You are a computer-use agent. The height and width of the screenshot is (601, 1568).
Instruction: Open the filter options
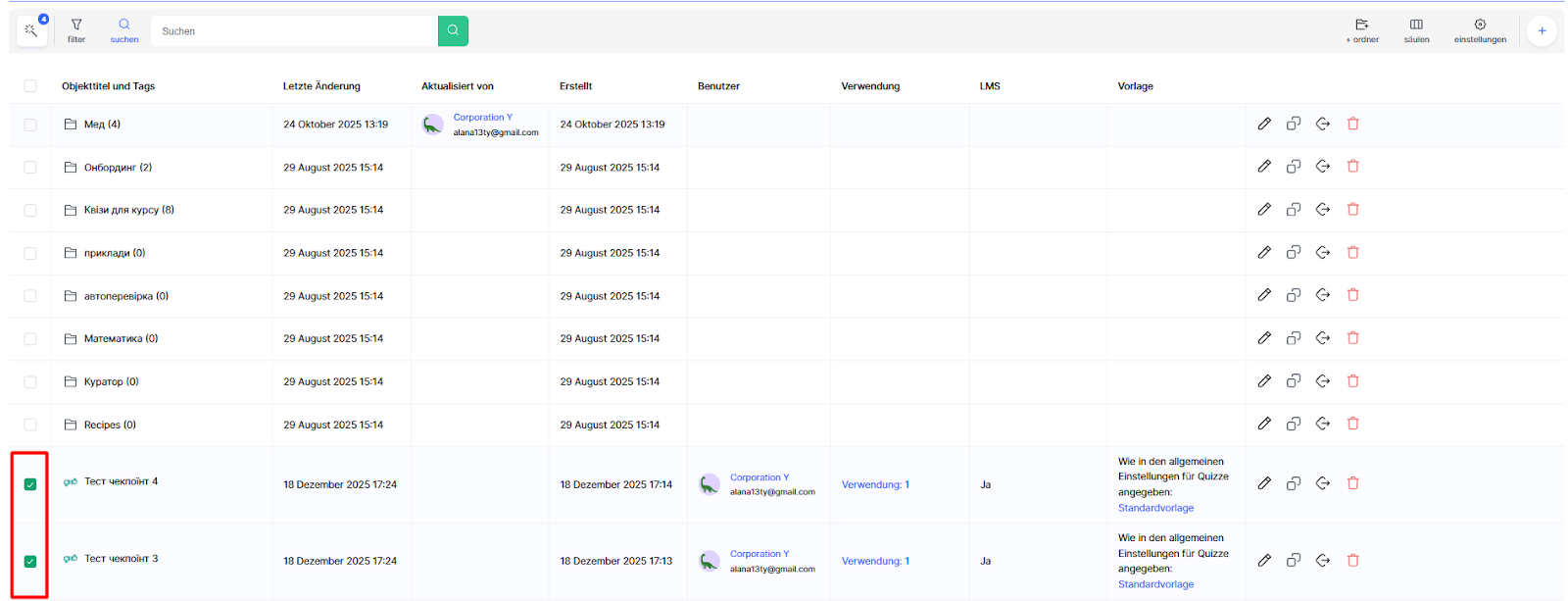pos(76,30)
